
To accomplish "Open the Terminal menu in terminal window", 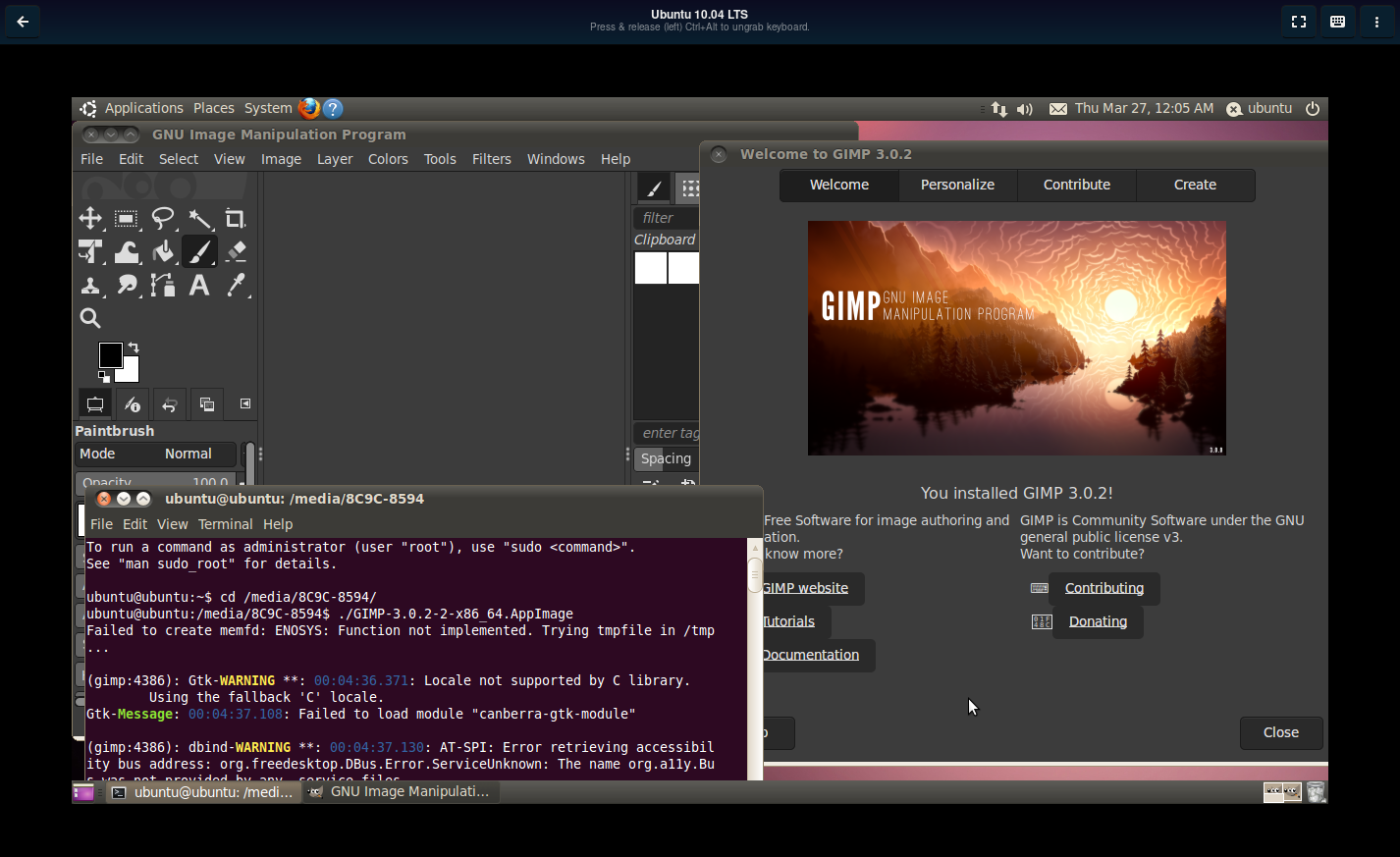I will (x=226, y=524).
